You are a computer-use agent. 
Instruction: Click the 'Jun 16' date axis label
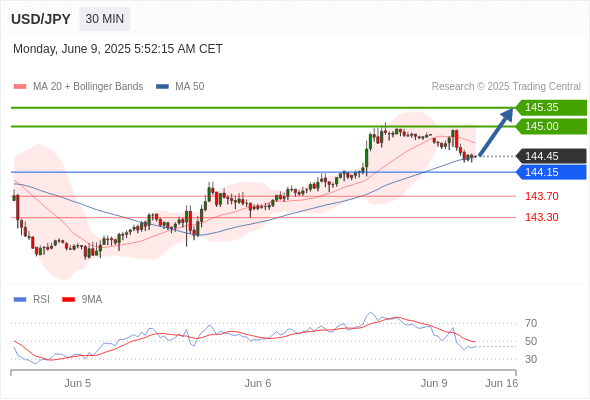coord(502,383)
